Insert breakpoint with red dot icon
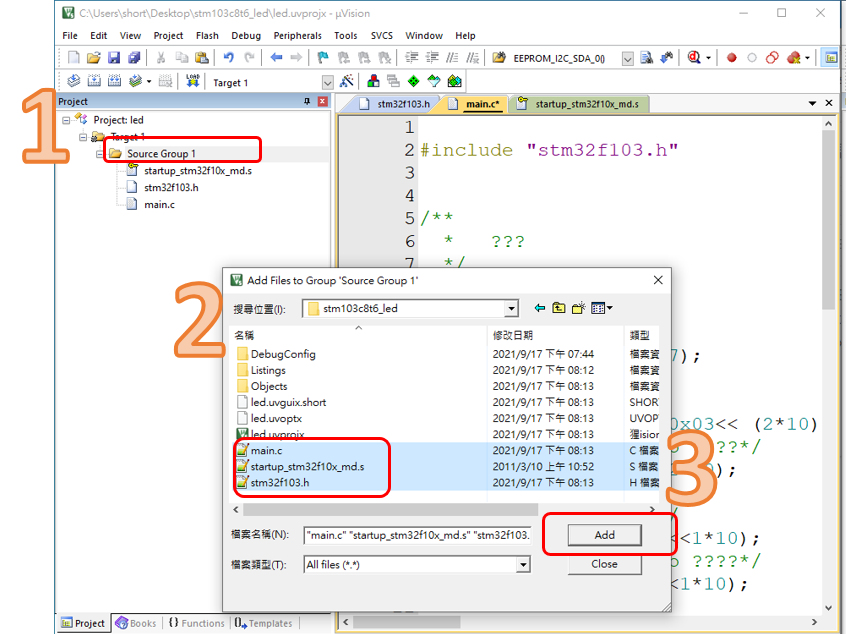The image size is (846, 634). pyautogui.click(x=732, y=58)
